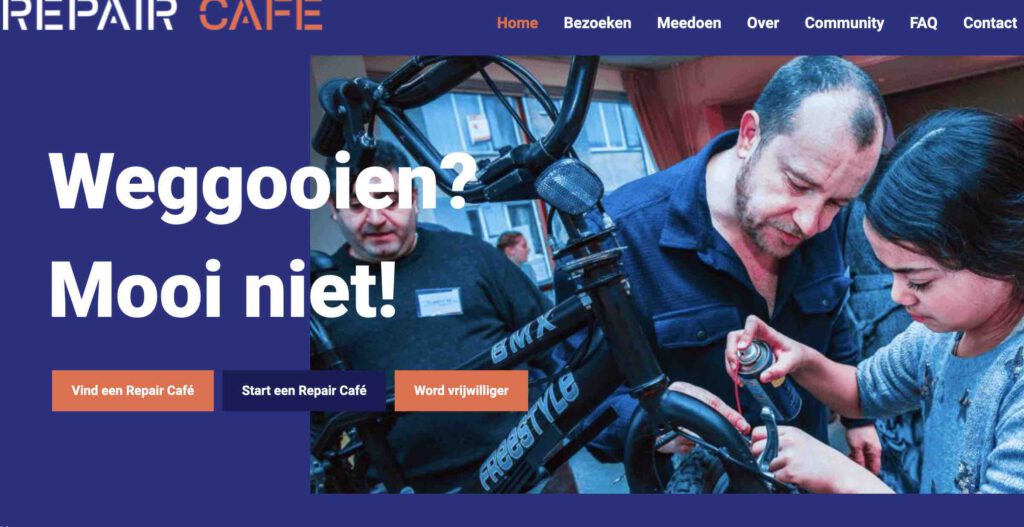This screenshot has height=527, width=1024.
Task: Navigate to the FAQ page
Action: pos(923,23)
